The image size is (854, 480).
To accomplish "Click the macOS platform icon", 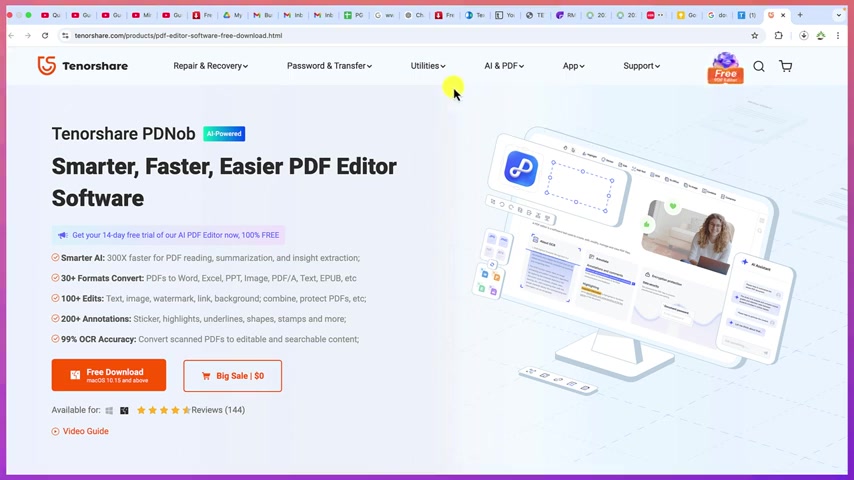I will click(x=124, y=410).
